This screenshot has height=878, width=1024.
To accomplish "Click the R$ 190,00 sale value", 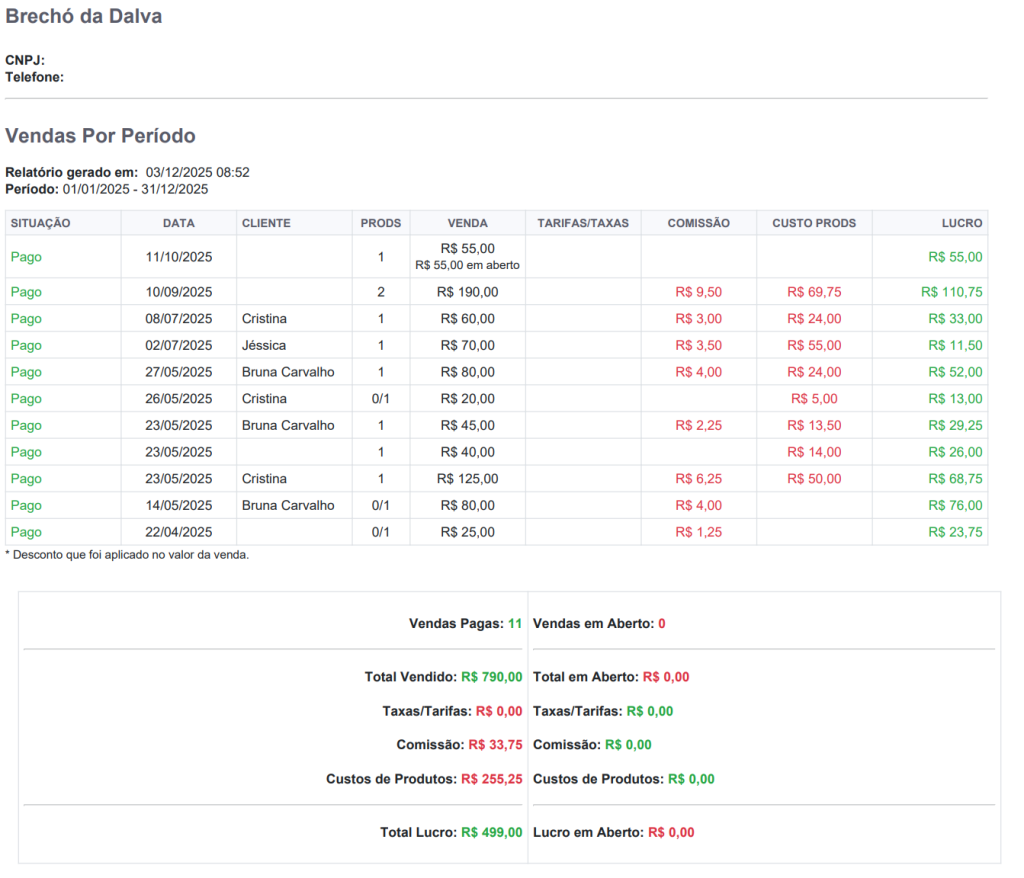I will point(467,292).
